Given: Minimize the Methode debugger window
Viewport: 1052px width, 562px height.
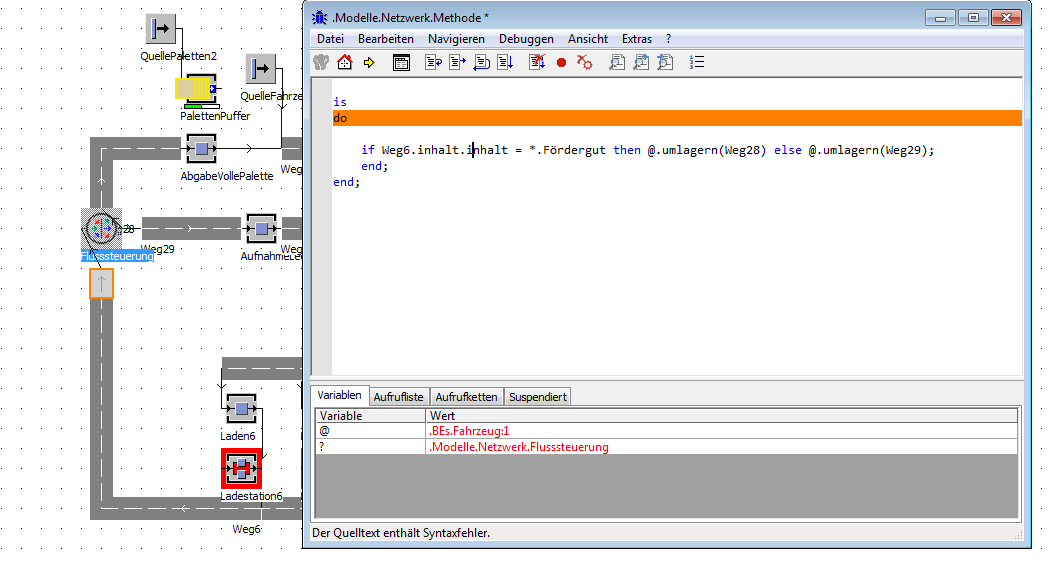Looking at the screenshot, I should coord(941,18).
